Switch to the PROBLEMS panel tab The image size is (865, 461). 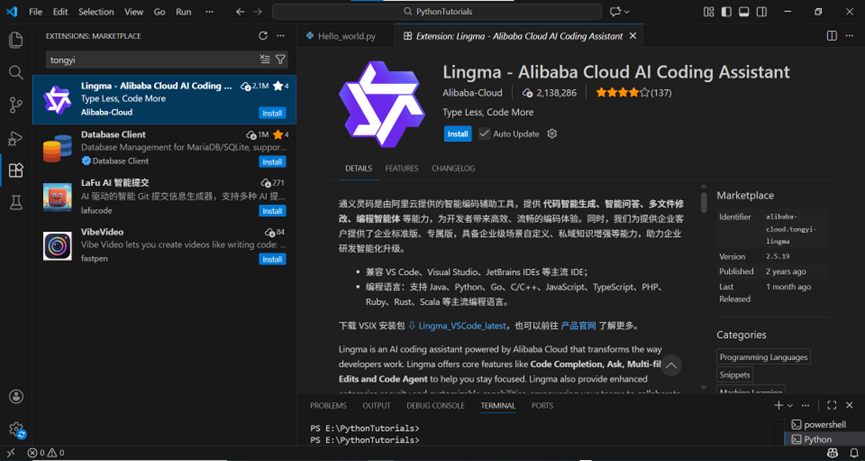pyautogui.click(x=328, y=405)
